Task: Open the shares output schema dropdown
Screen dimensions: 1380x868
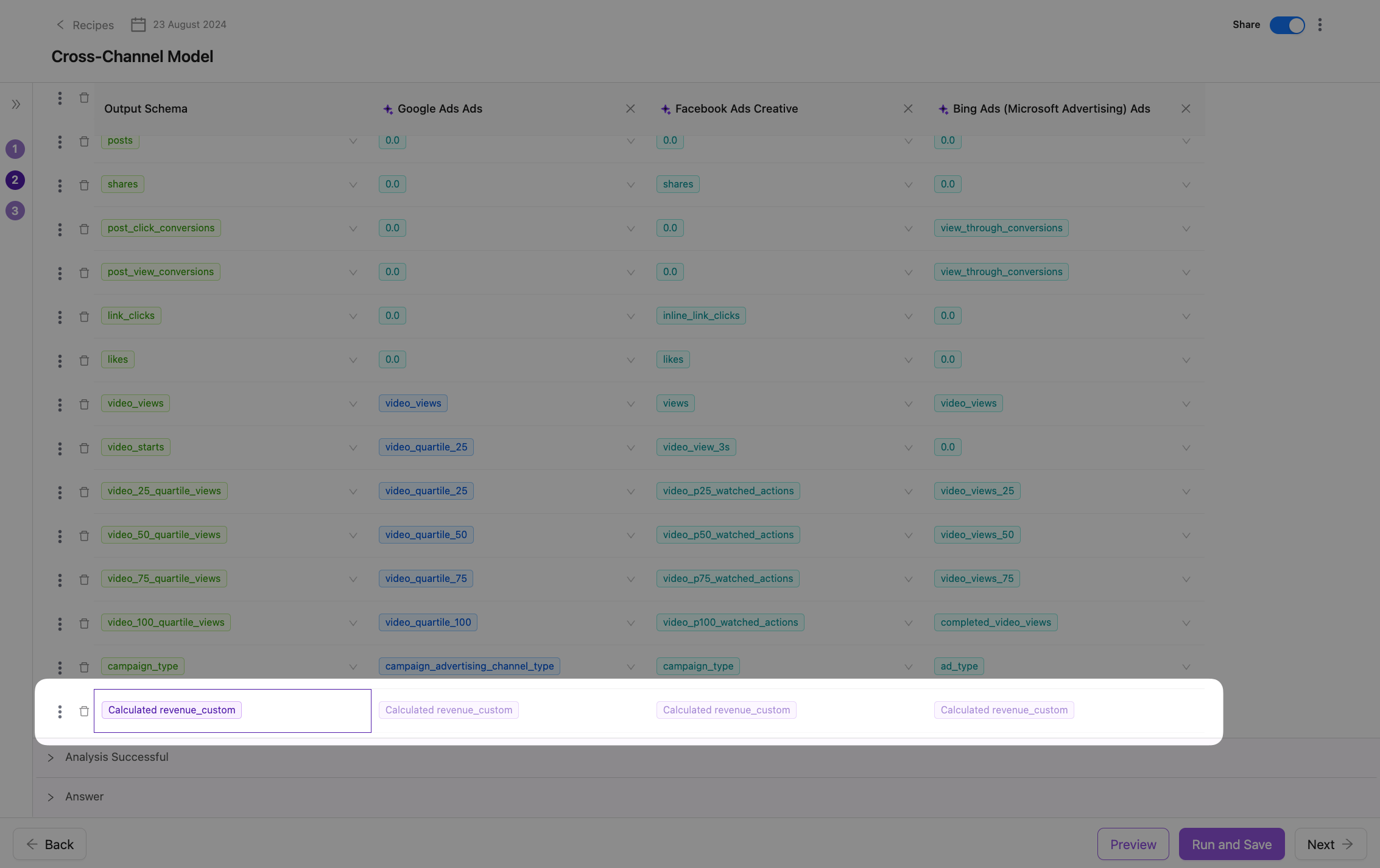Action: [x=353, y=185]
